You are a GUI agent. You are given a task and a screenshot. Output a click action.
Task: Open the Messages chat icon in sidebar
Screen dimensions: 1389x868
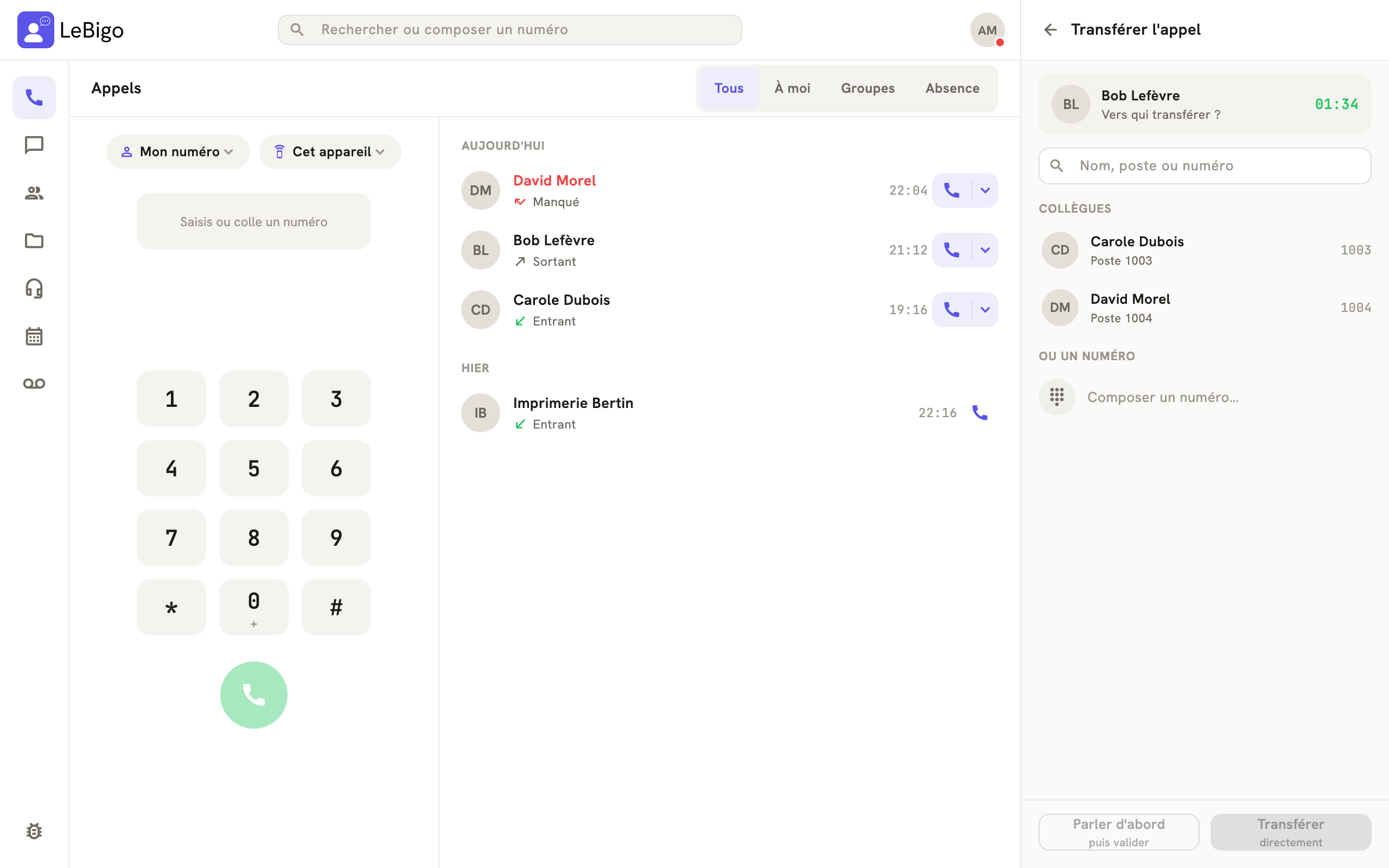point(34,145)
